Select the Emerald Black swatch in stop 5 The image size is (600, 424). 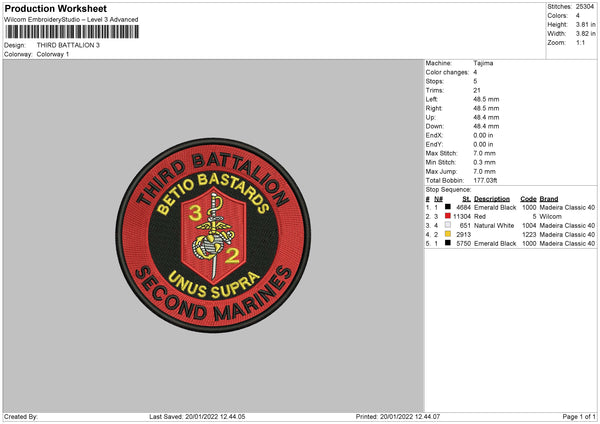(448, 243)
